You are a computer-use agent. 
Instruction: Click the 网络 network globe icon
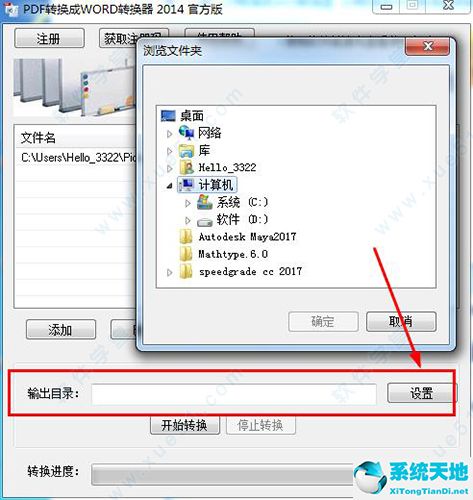click(x=186, y=133)
